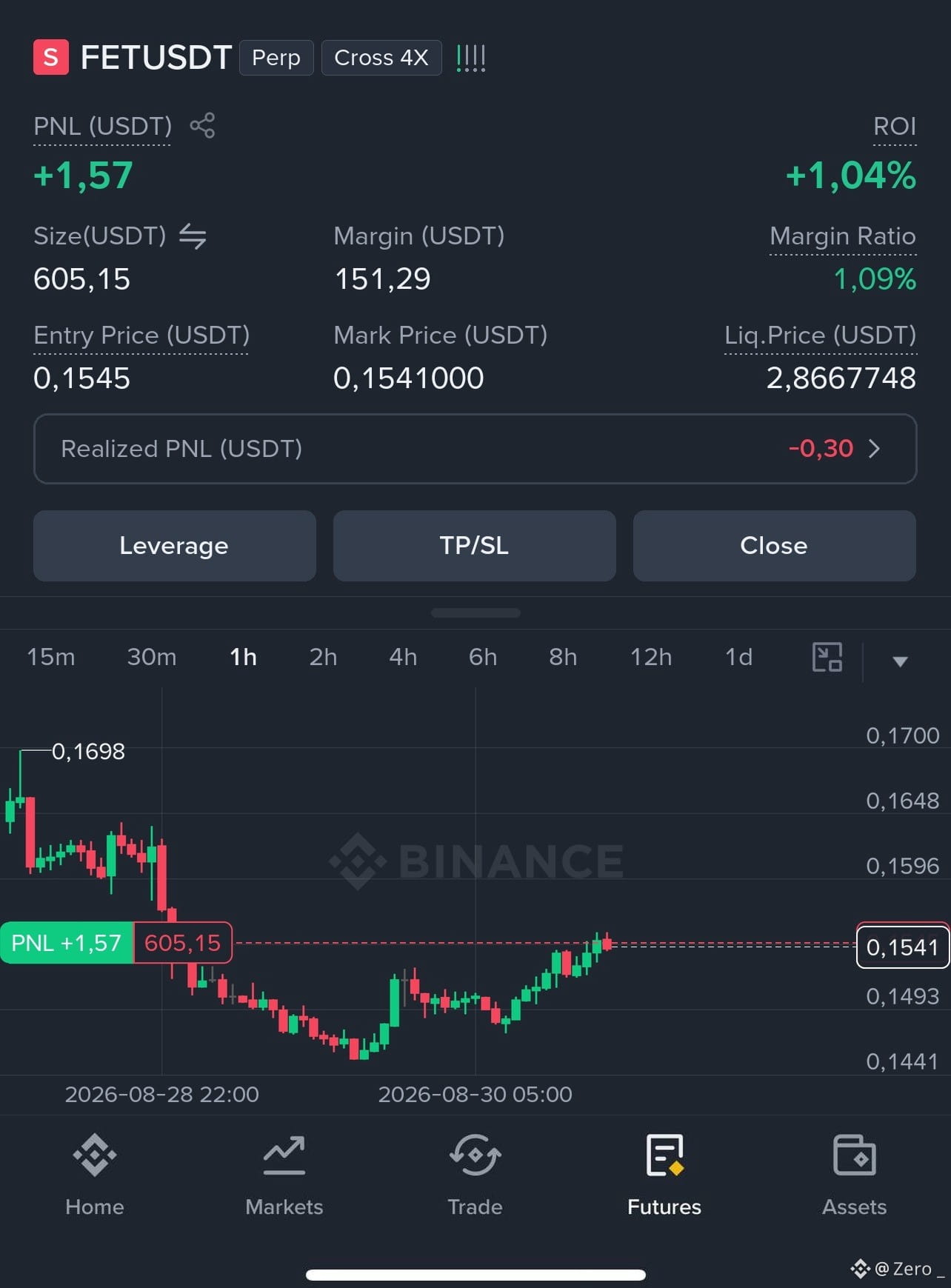Select the 15m chart interval
Image resolution: width=951 pixels, height=1288 pixels.
click(51, 657)
